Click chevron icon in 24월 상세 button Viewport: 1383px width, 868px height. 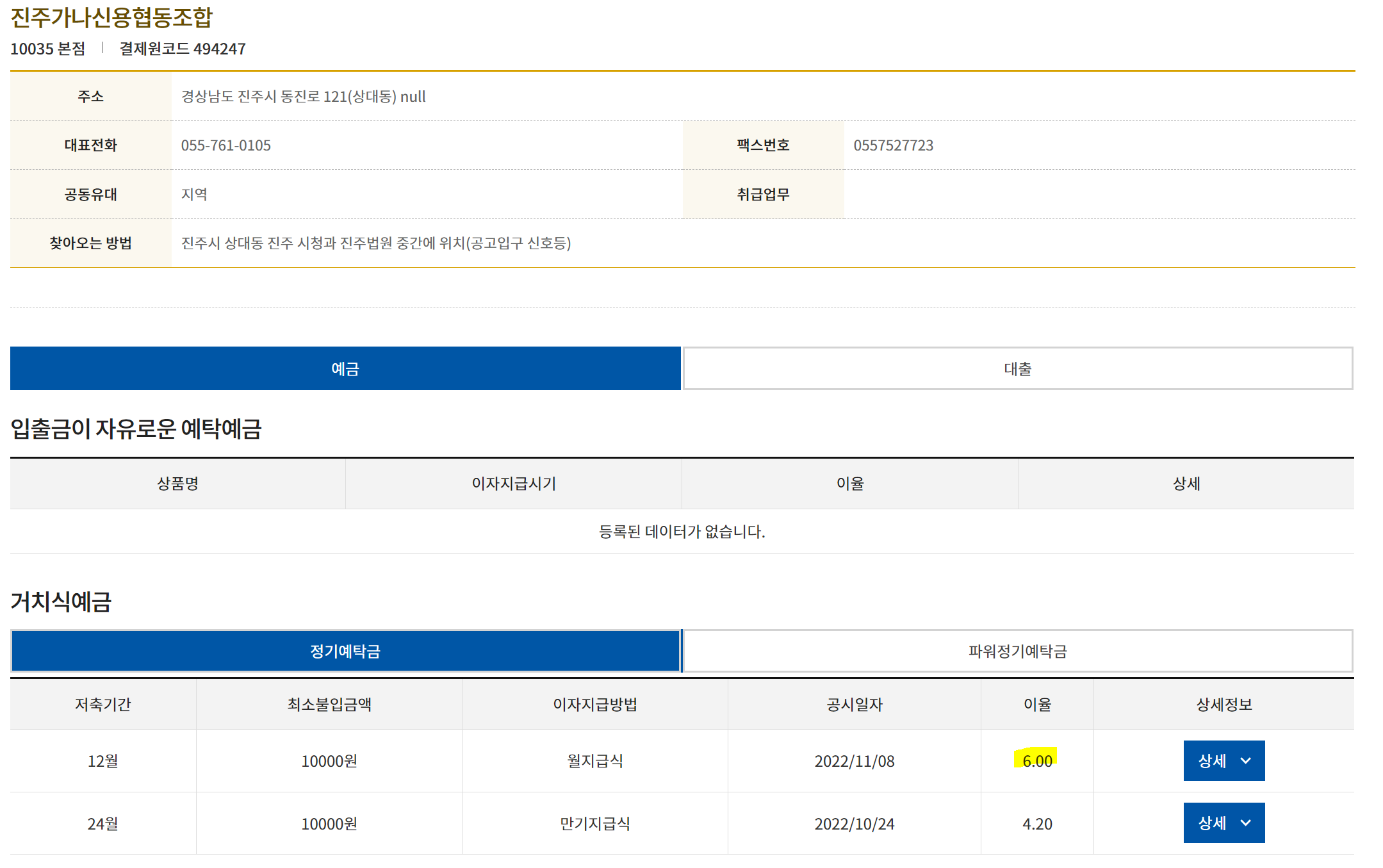(x=1246, y=823)
